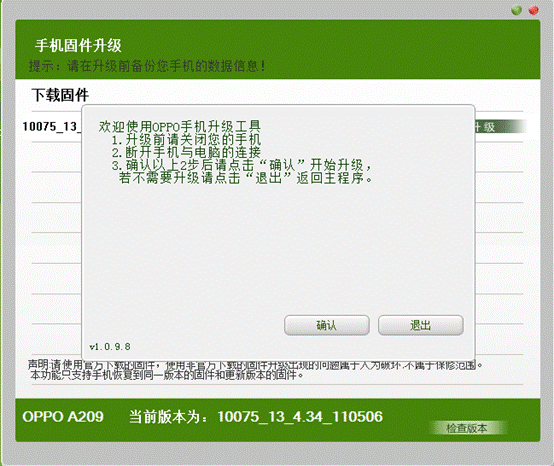Click the firmware entry starting 10075_13_
The image size is (554, 466).
pyautogui.click(x=52, y=126)
